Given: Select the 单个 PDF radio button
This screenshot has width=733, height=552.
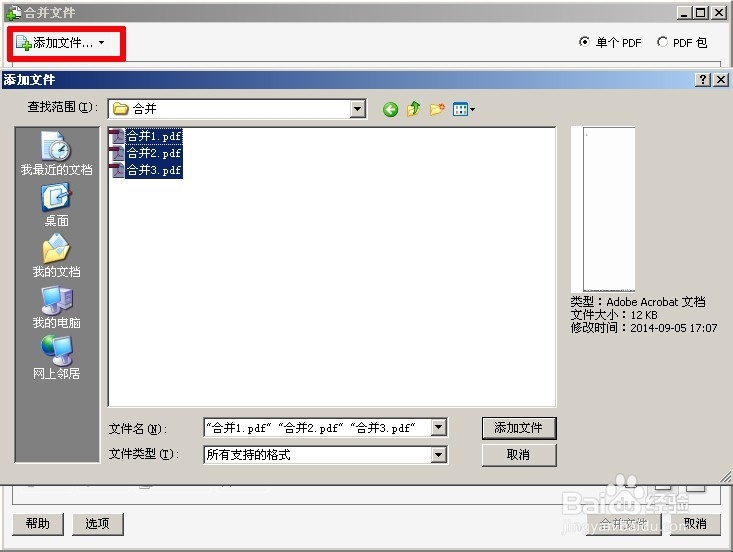Looking at the screenshot, I should tap(584, 42).
